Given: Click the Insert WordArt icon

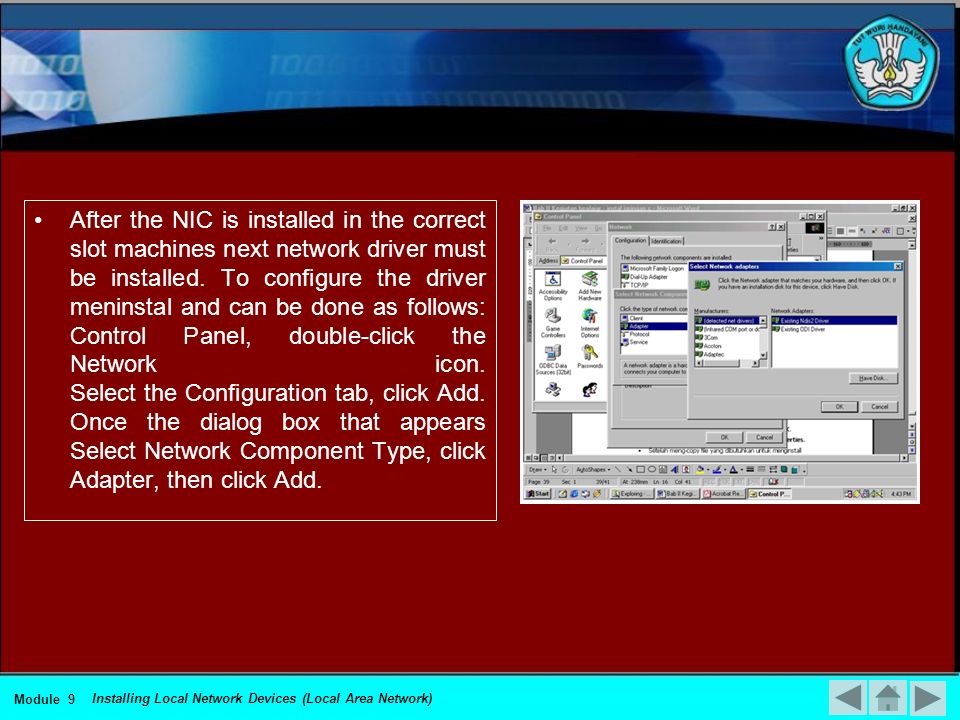Looking at the screenshot, I should (674, 470).
